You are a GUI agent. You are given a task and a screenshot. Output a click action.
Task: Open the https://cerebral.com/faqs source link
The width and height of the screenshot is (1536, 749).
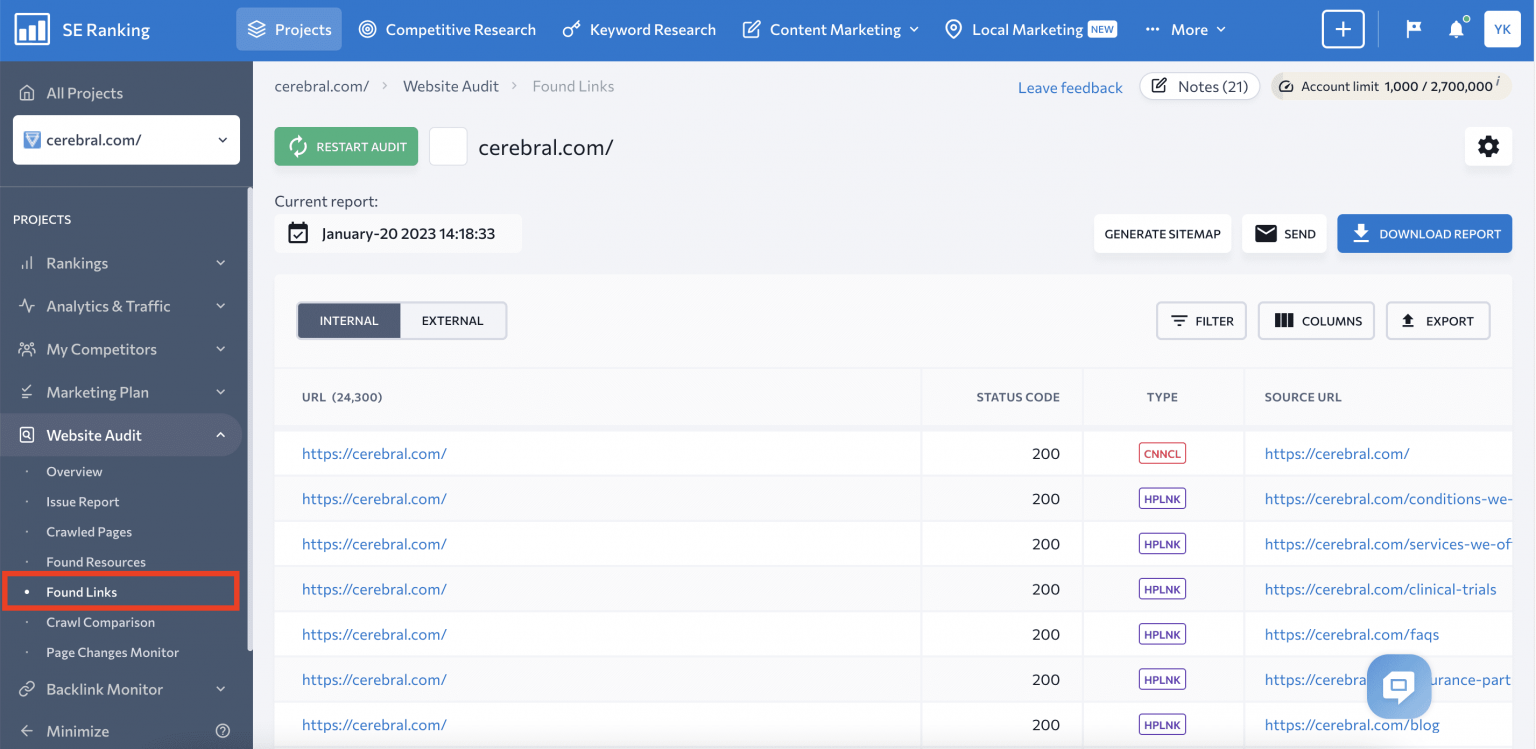point(1352,634)
